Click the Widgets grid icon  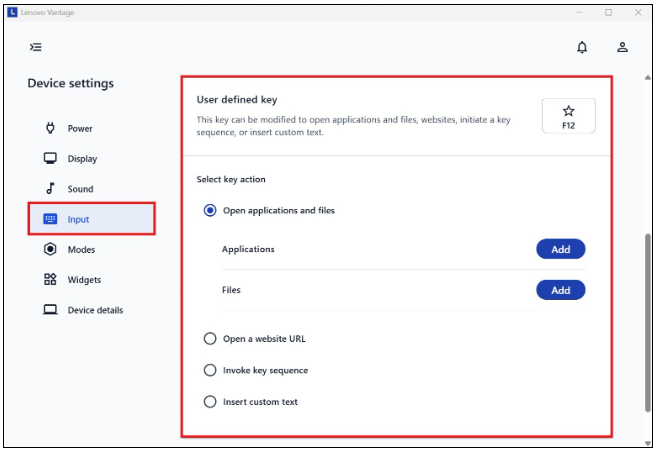point(50,279)
